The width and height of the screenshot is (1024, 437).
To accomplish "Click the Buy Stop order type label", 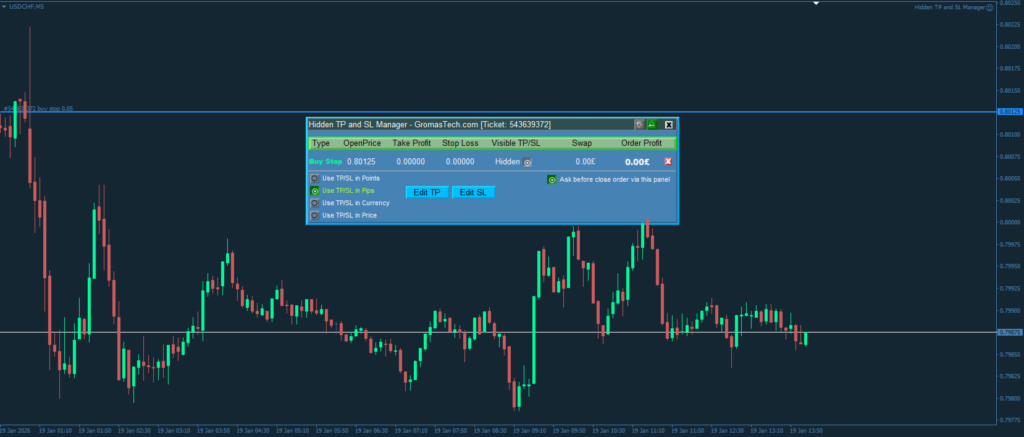I will tap(325, 161).
